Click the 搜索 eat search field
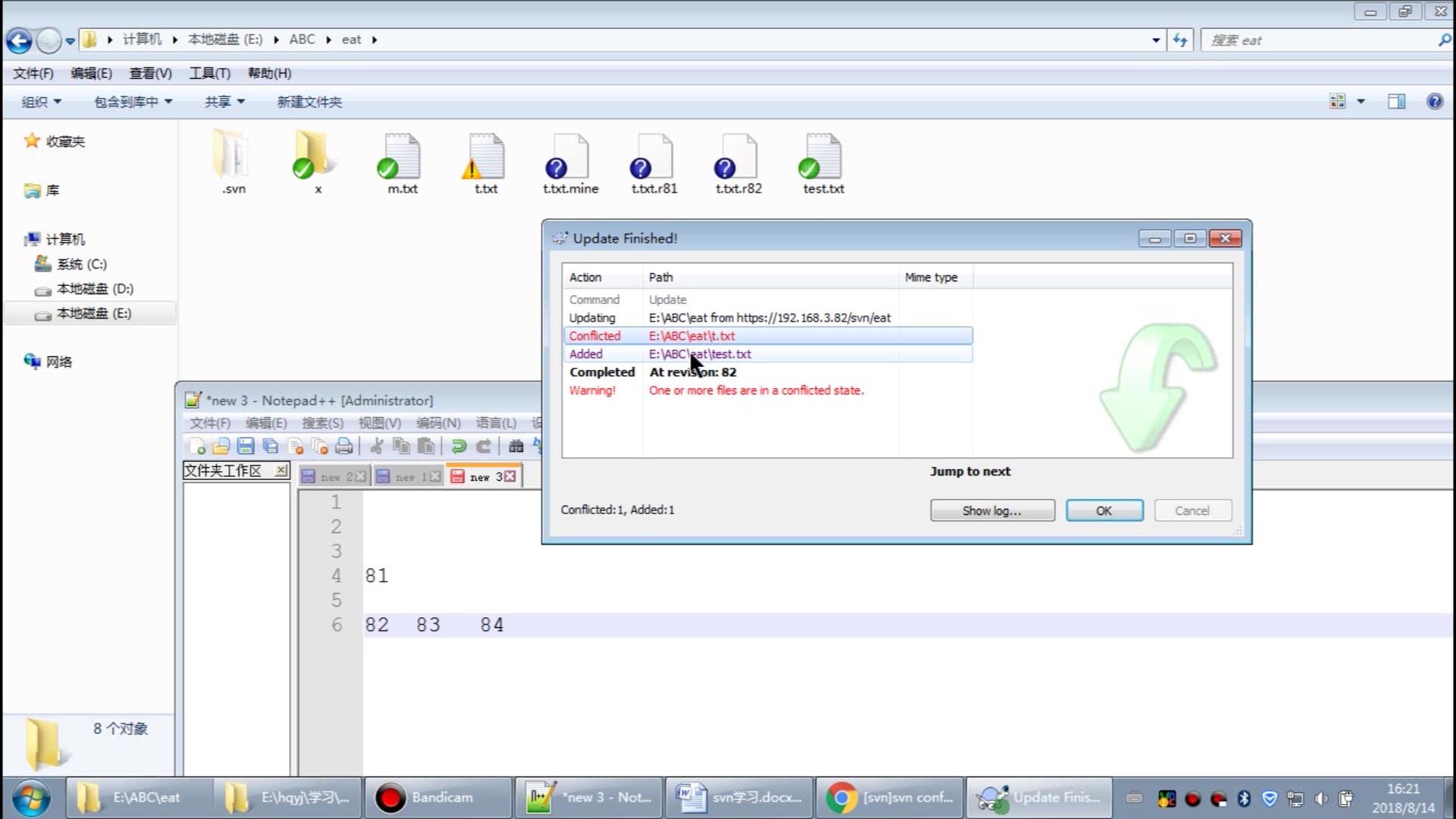 tap(1319, 40)
